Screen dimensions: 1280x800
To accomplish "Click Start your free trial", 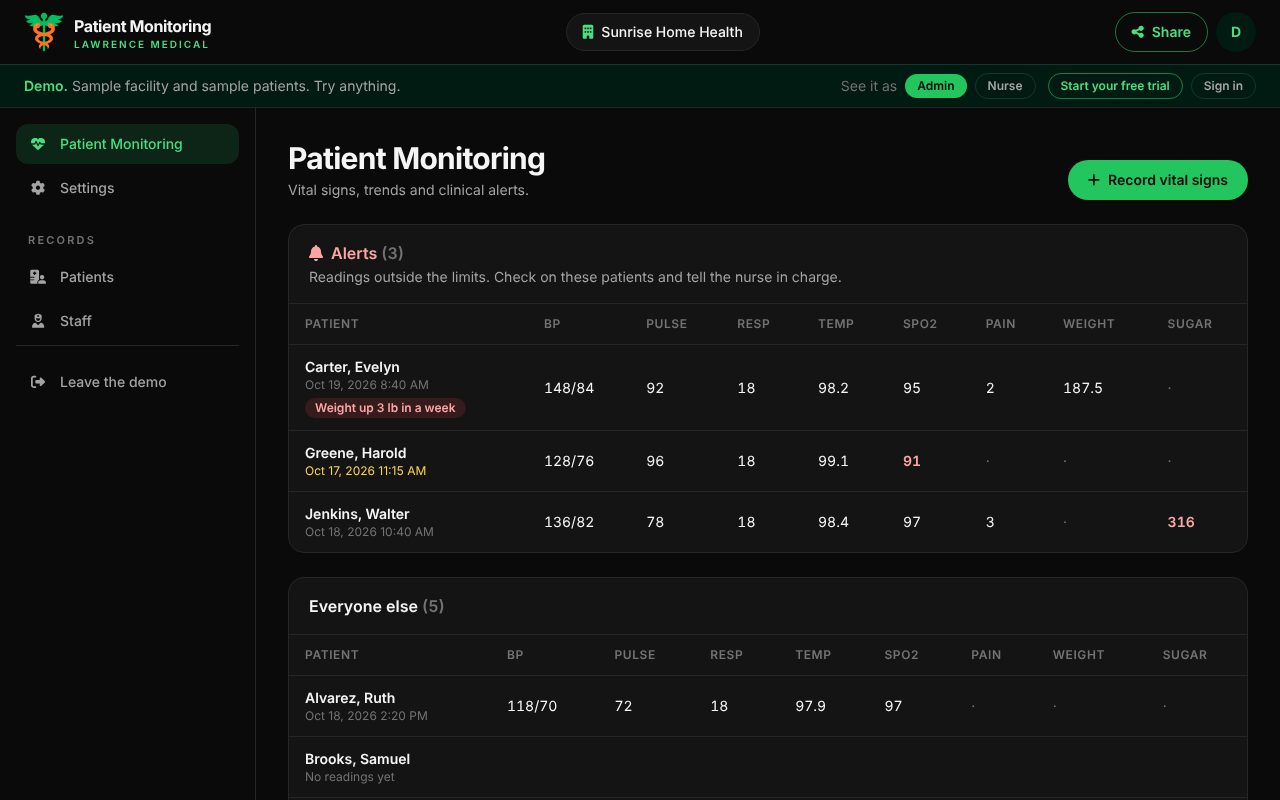I will tap(1115, 86).
